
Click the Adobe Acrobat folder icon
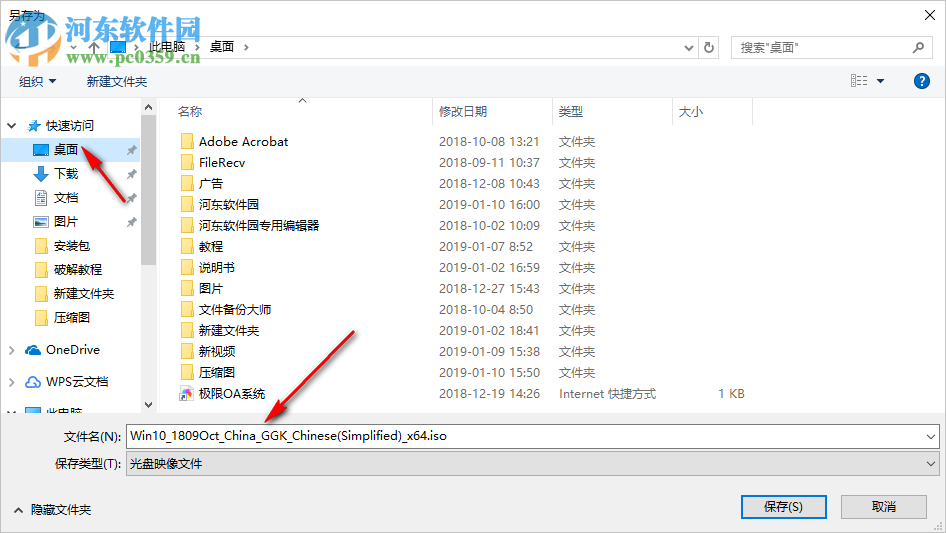pos(187,142)
